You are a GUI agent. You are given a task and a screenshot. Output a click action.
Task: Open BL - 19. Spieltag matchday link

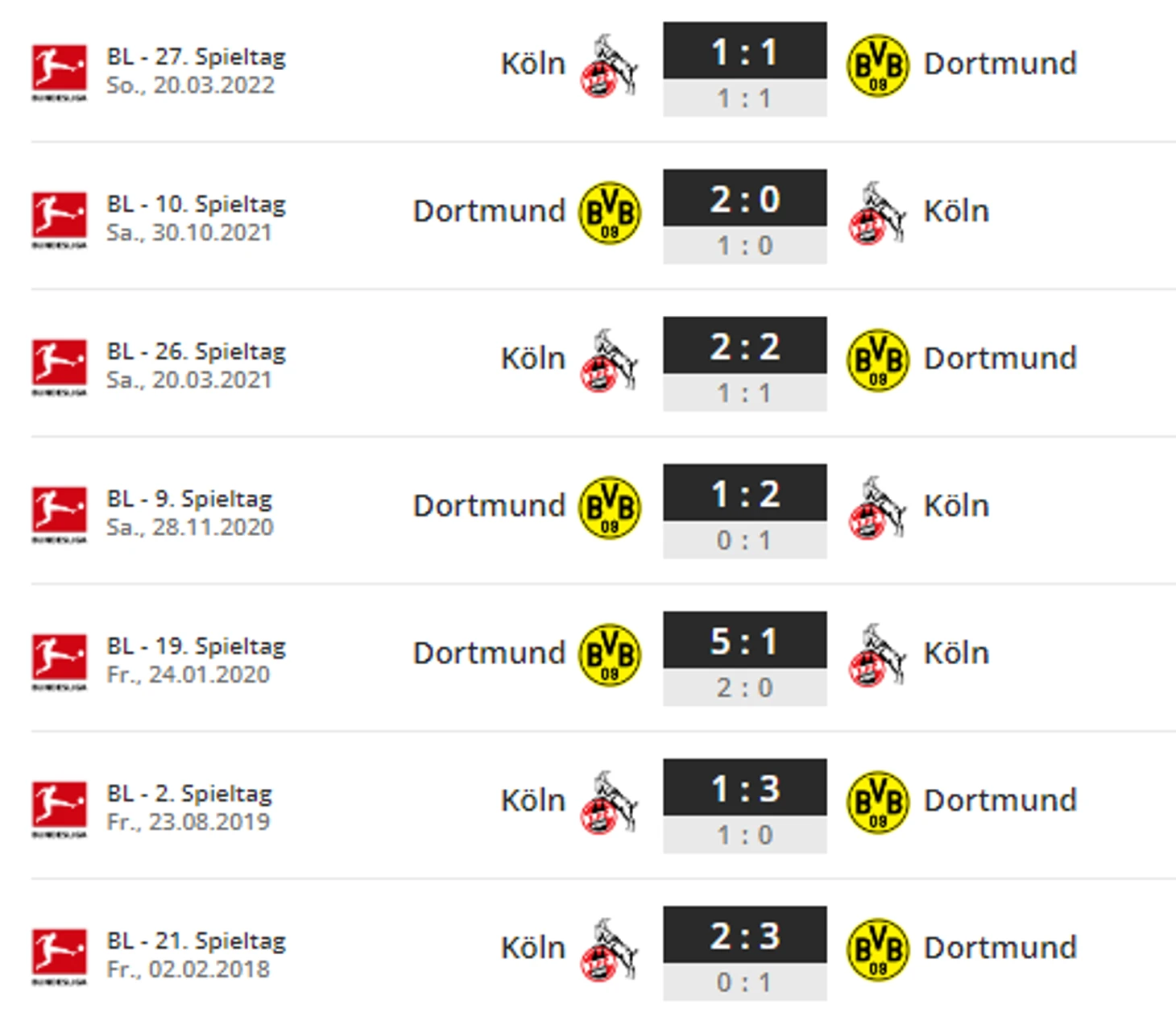click(x=196, y=646)
